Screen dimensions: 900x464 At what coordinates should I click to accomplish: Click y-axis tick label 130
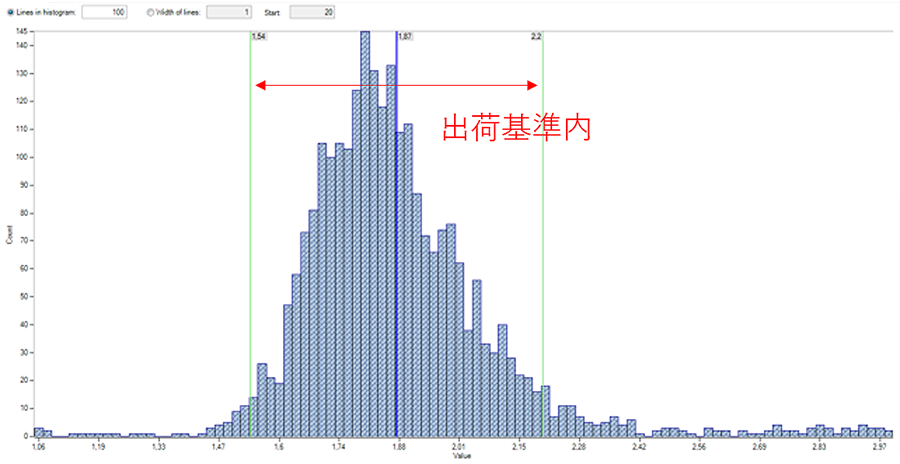pyautogui.click(x=22, y=74)
